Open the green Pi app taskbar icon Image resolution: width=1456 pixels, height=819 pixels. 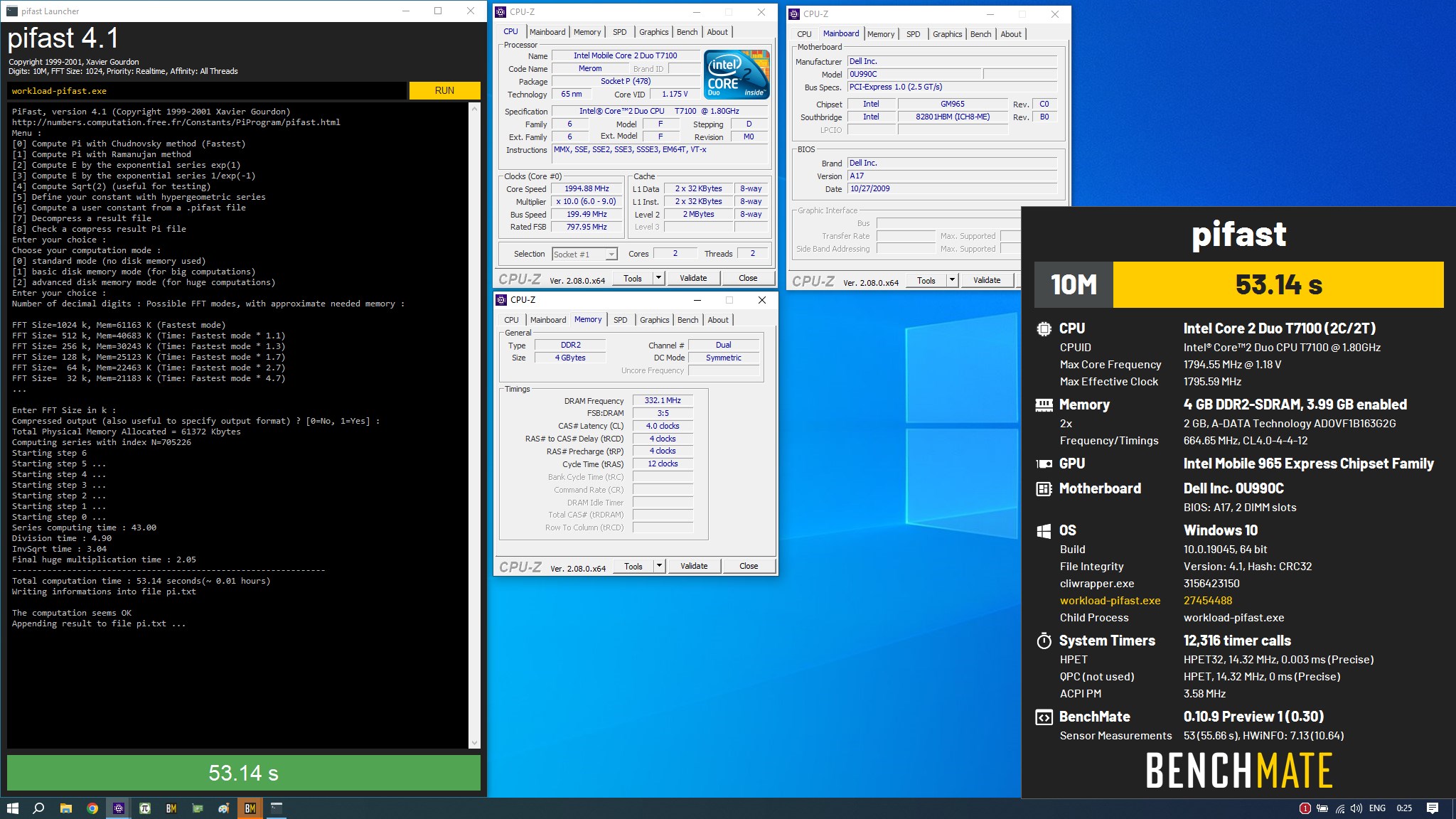coord(145,808)
